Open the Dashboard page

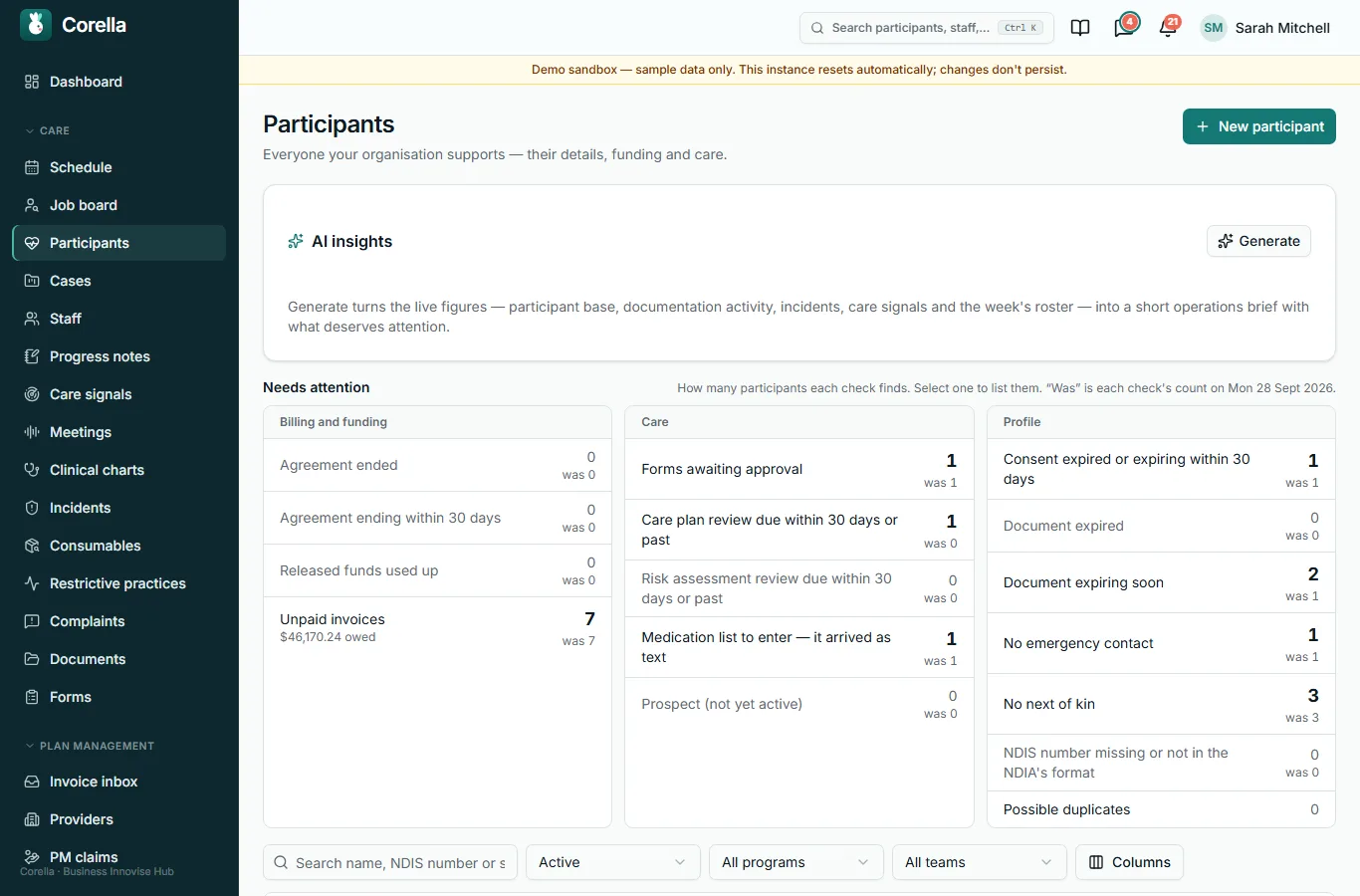(x=119, y=82)
